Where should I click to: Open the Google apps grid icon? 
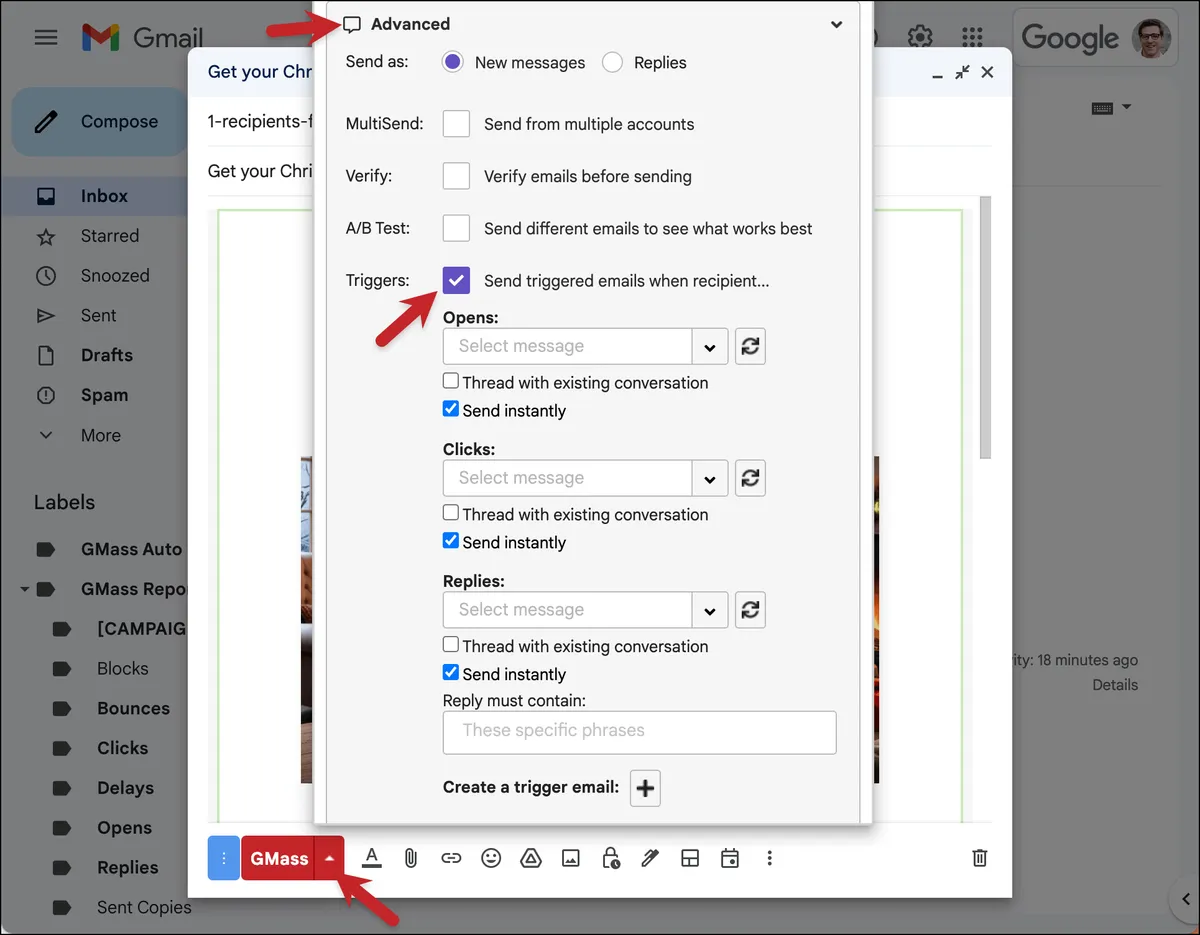pos(972,38)
